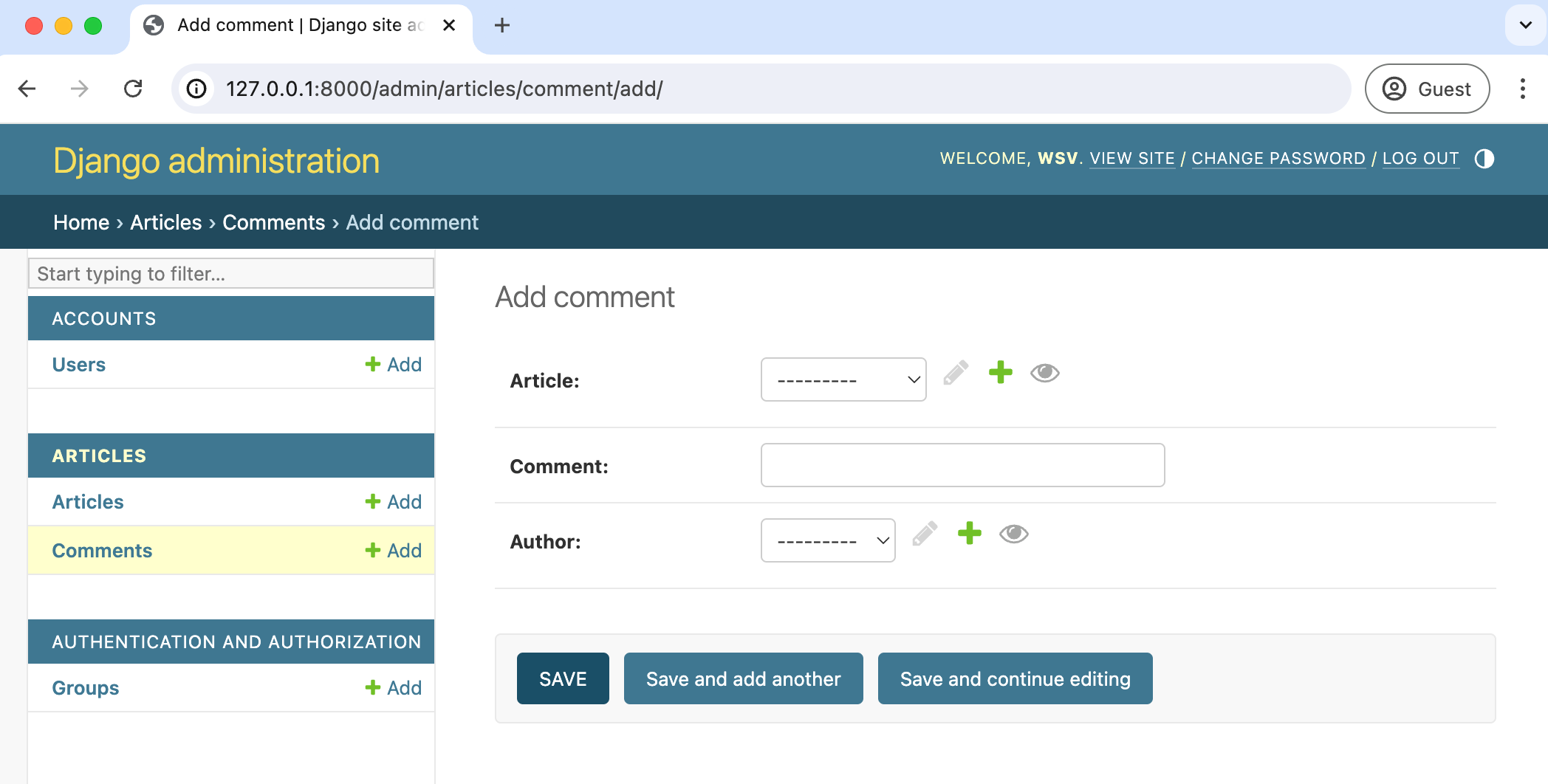1548x784 pixels.
Task: Open the Articles model link
Action: [88, 502]
